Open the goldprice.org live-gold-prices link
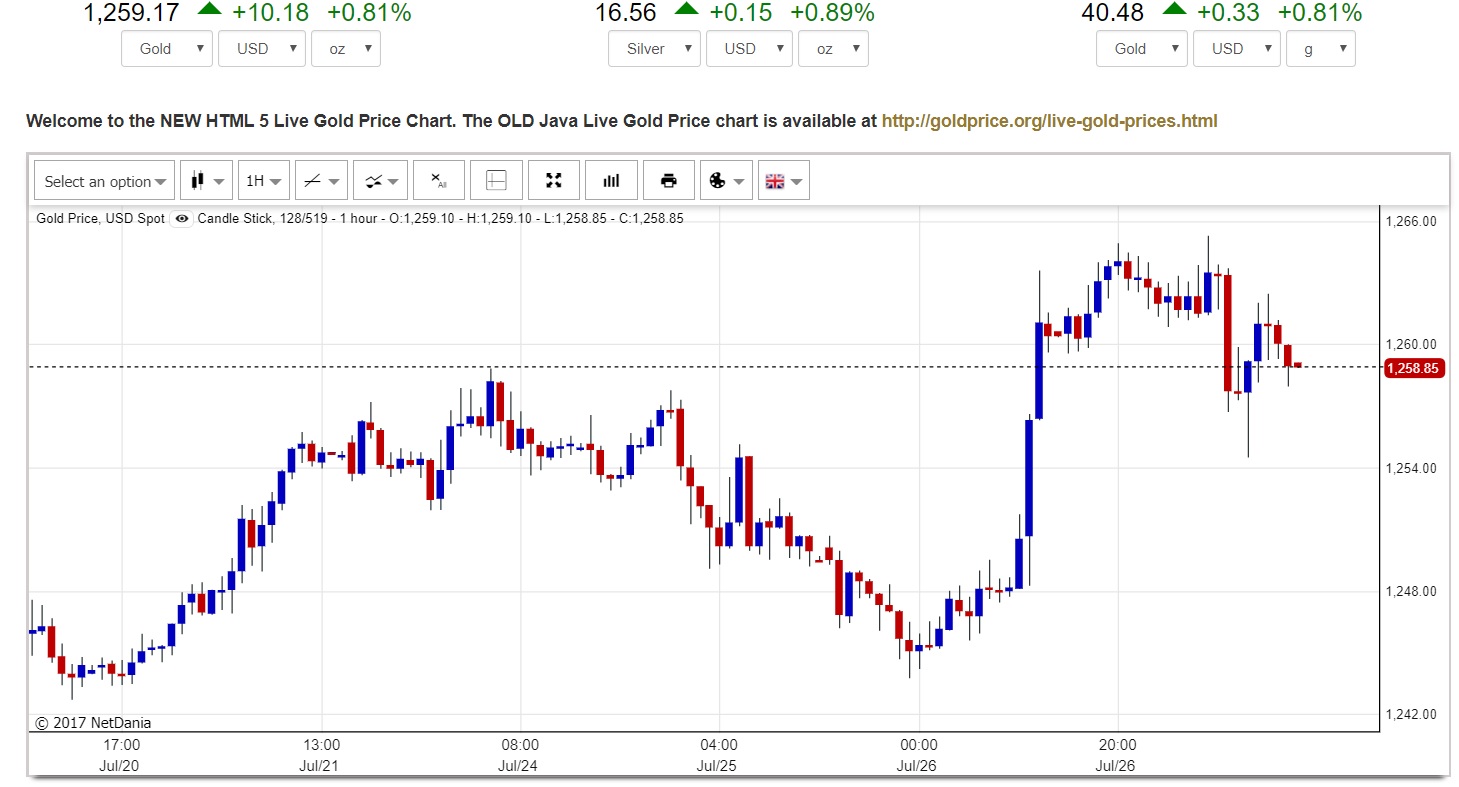The height and width of the screenshot is (787, 1459). pyautogui.click(x=1049, y=121)
